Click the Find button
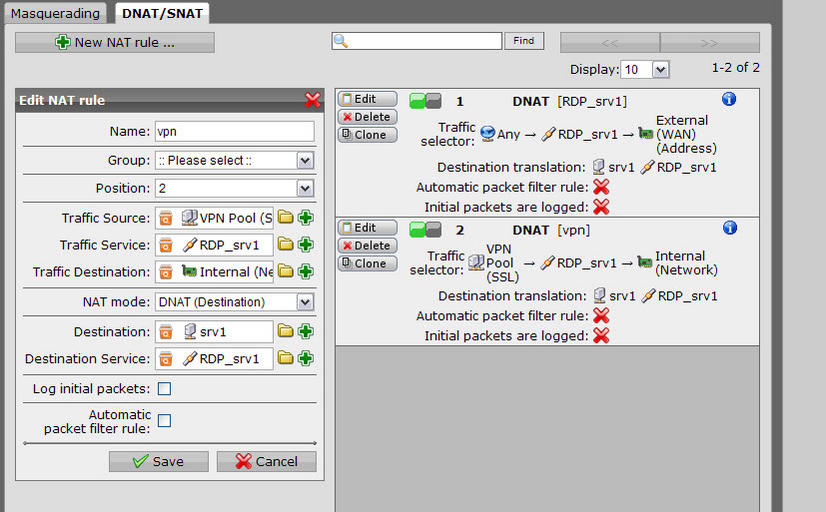826x512 pixels. click(524, 41)
